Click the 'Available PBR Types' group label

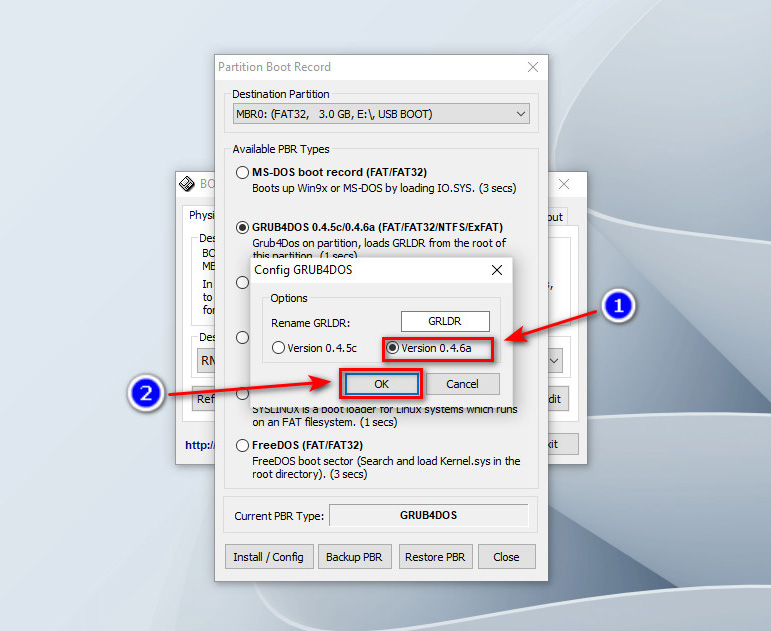tap(281, 149)
